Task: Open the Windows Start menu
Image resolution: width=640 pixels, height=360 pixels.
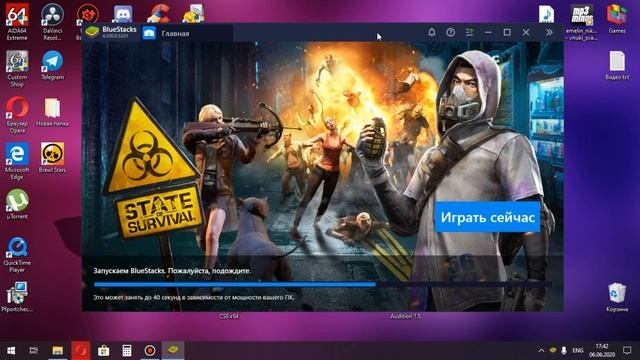Action: coord(11,350)
